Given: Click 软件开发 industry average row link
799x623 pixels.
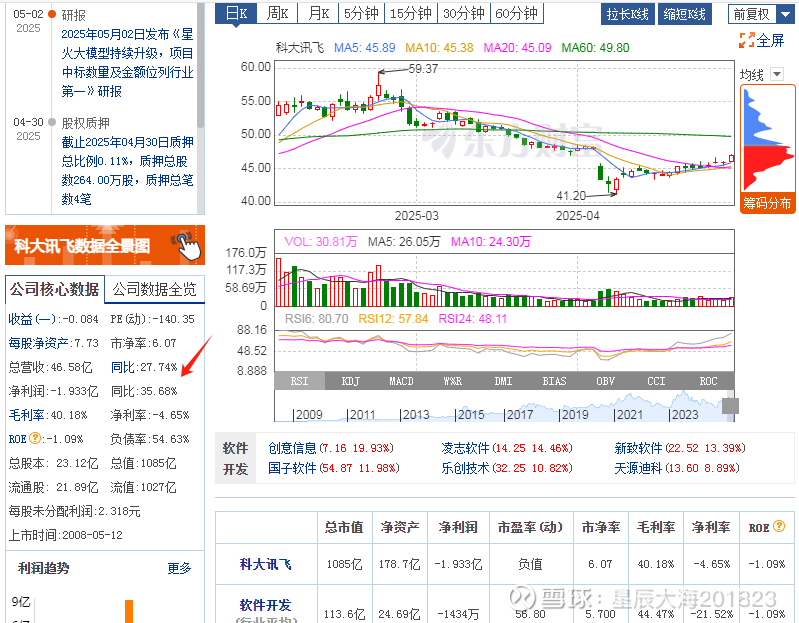Looking at the screenshot, I should (265, 605).
